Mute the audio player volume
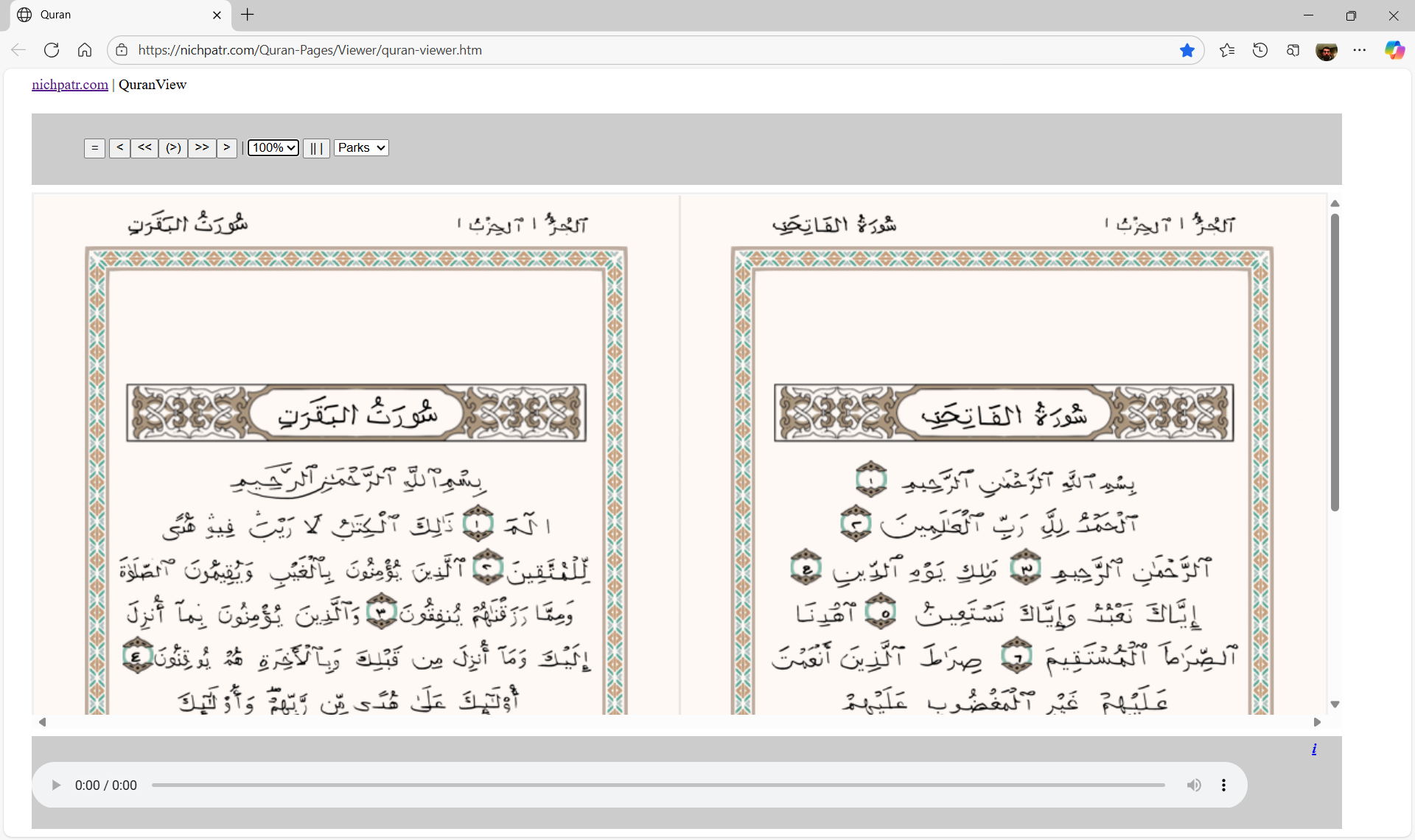This screenshot has height=840, width=1415. tap(1194, 785)
